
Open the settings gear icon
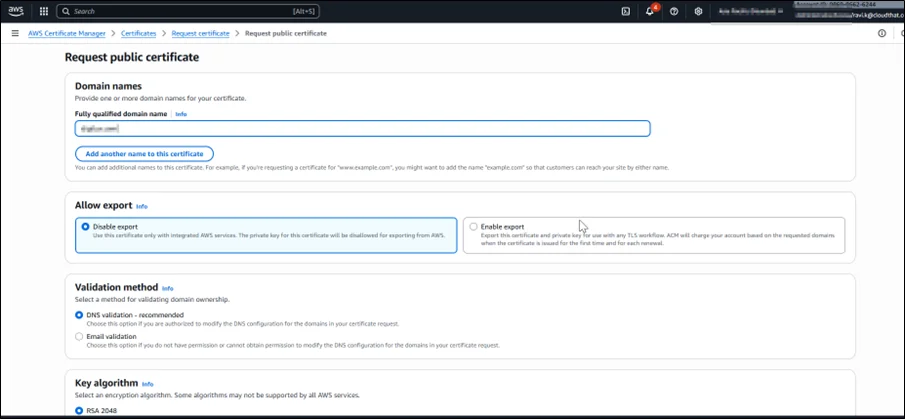coord(698,11)
